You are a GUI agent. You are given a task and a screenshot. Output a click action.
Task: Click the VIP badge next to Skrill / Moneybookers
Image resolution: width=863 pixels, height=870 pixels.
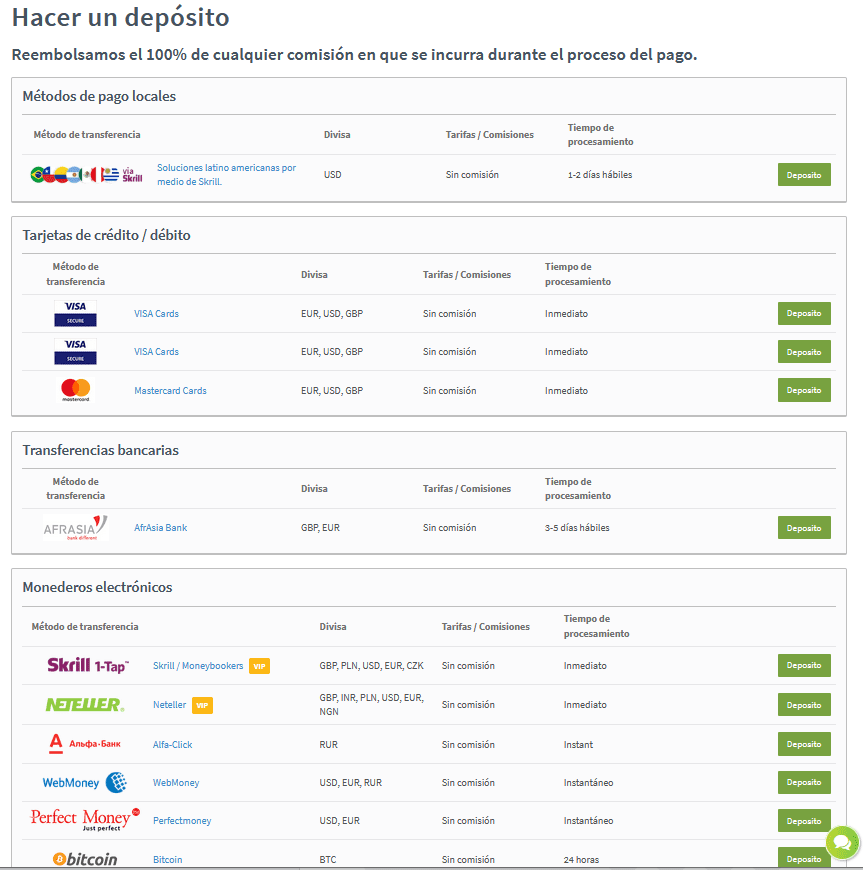coord(259,666)
